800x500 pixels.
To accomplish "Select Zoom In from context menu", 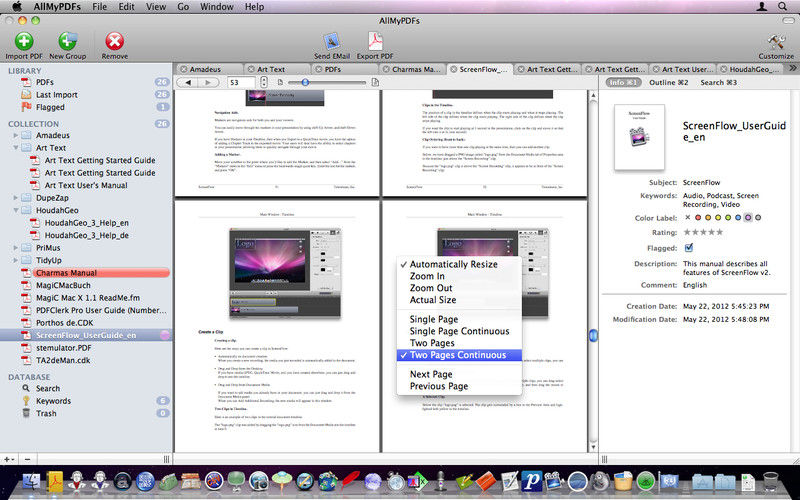I will tap(459, 276).
